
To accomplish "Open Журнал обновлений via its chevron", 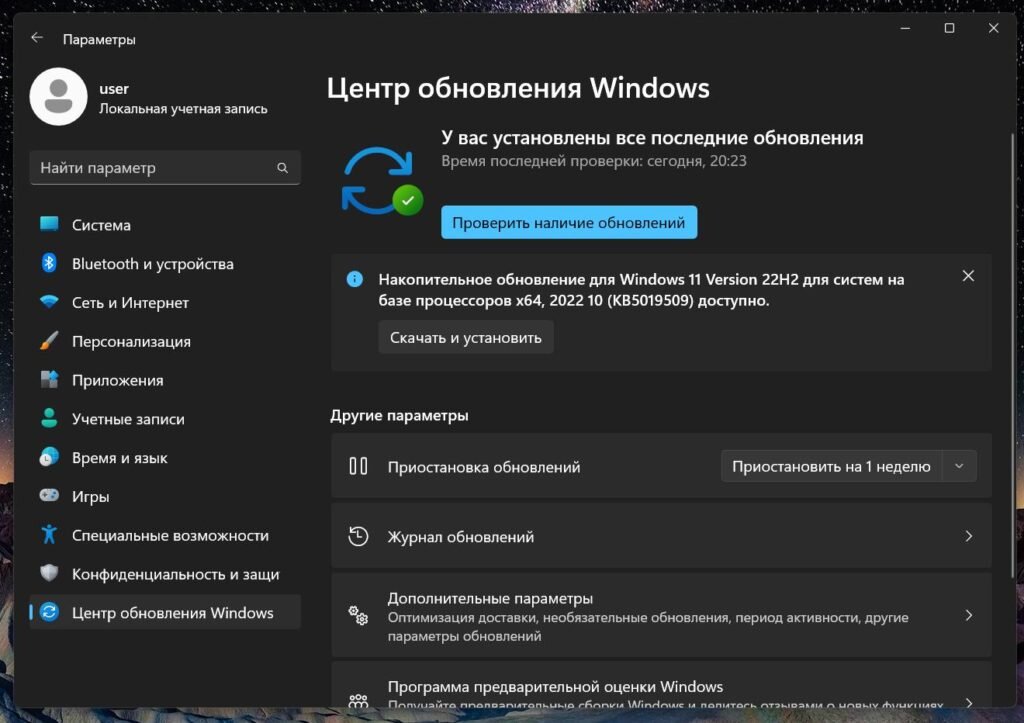I will 968,536.
